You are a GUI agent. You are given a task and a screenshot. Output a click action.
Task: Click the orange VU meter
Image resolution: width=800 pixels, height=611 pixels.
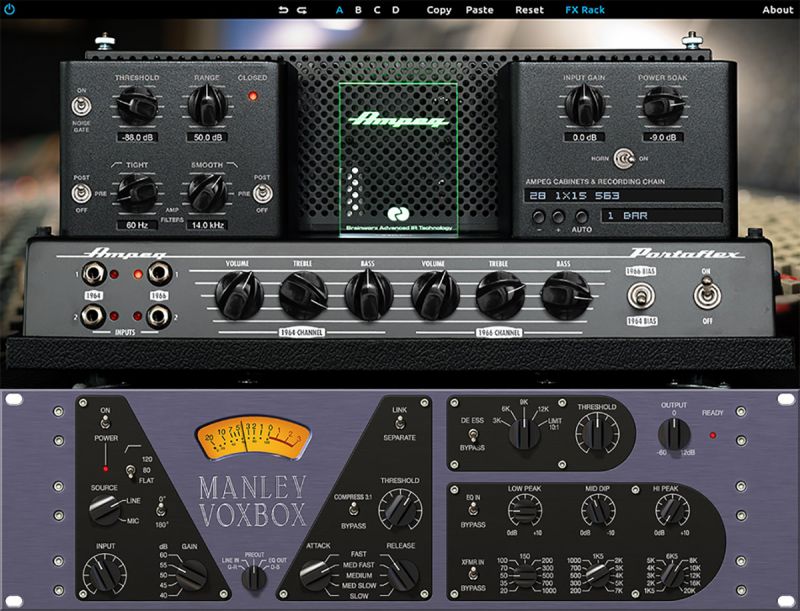pyautogui.click(x=253, y=438)
